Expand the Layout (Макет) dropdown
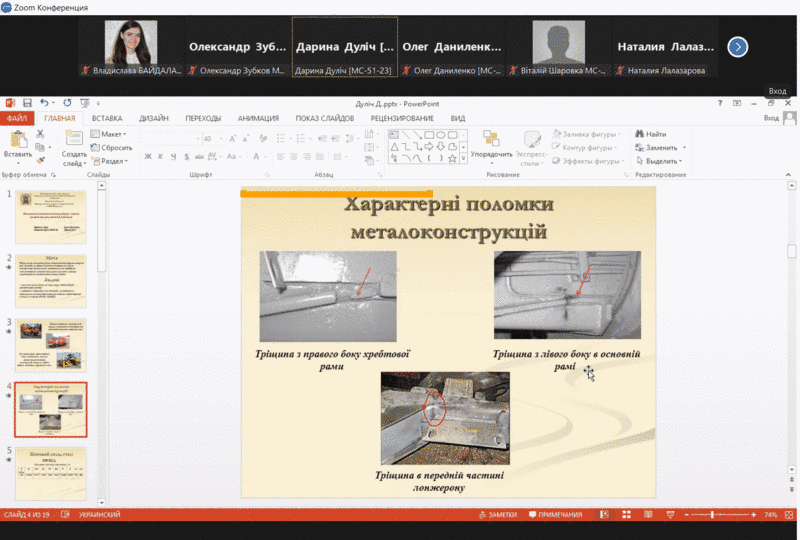The image size is (800, 540). click(x=110, y=134)
